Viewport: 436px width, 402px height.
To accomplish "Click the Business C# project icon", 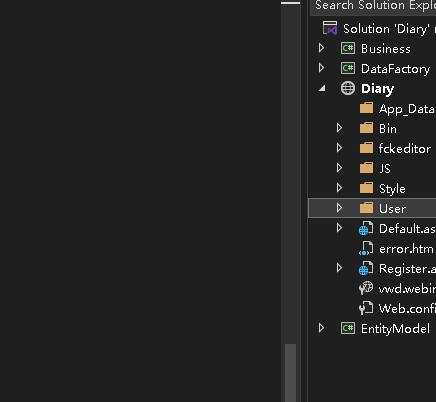I will point(348,49).
